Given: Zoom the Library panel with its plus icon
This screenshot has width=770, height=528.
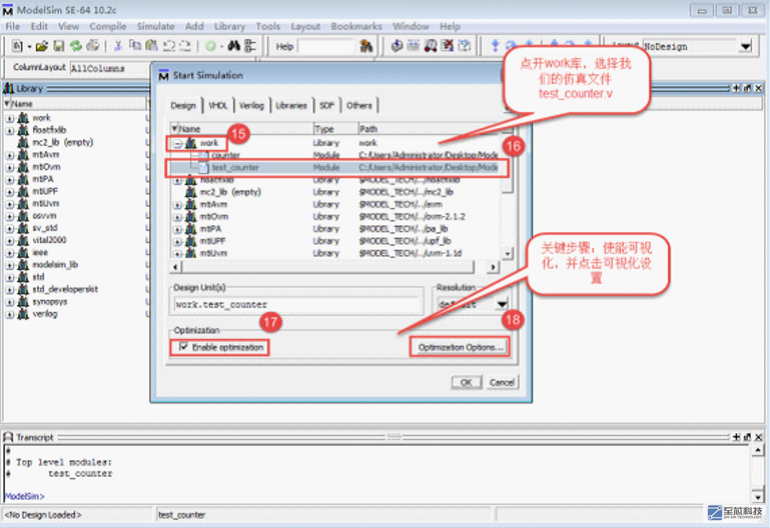Looking at the screenshot, I should pos(736,88).
